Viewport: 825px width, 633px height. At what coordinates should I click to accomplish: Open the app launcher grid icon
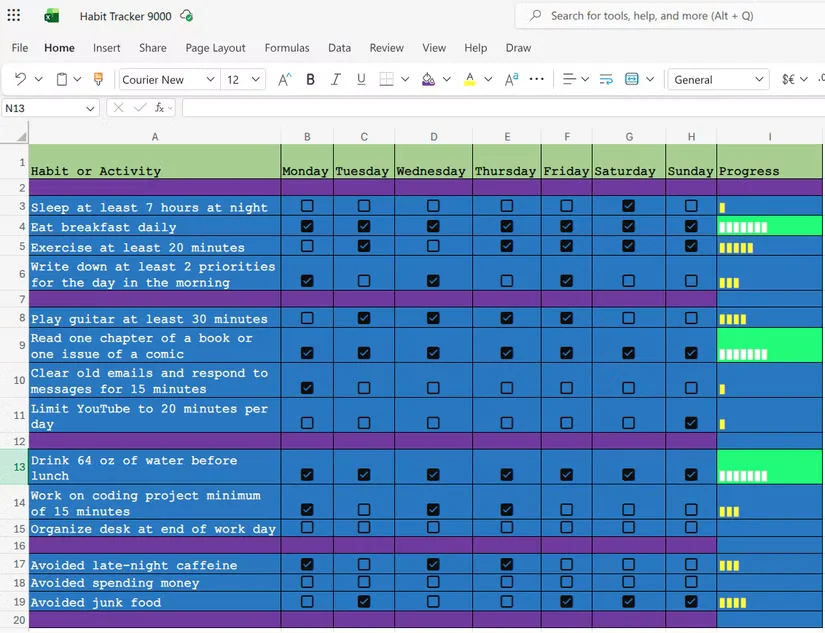(x=14, y=15)
